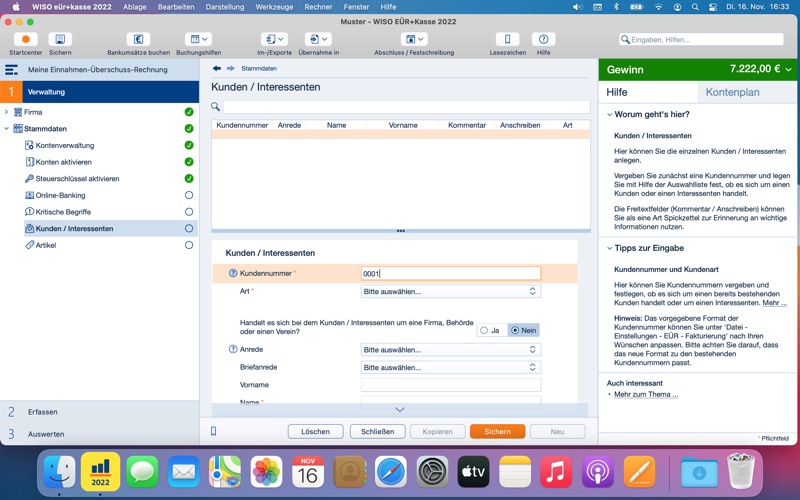Screen dimensions: 800x500
Task: Open the Rechner menu
Action: point(318,7)
